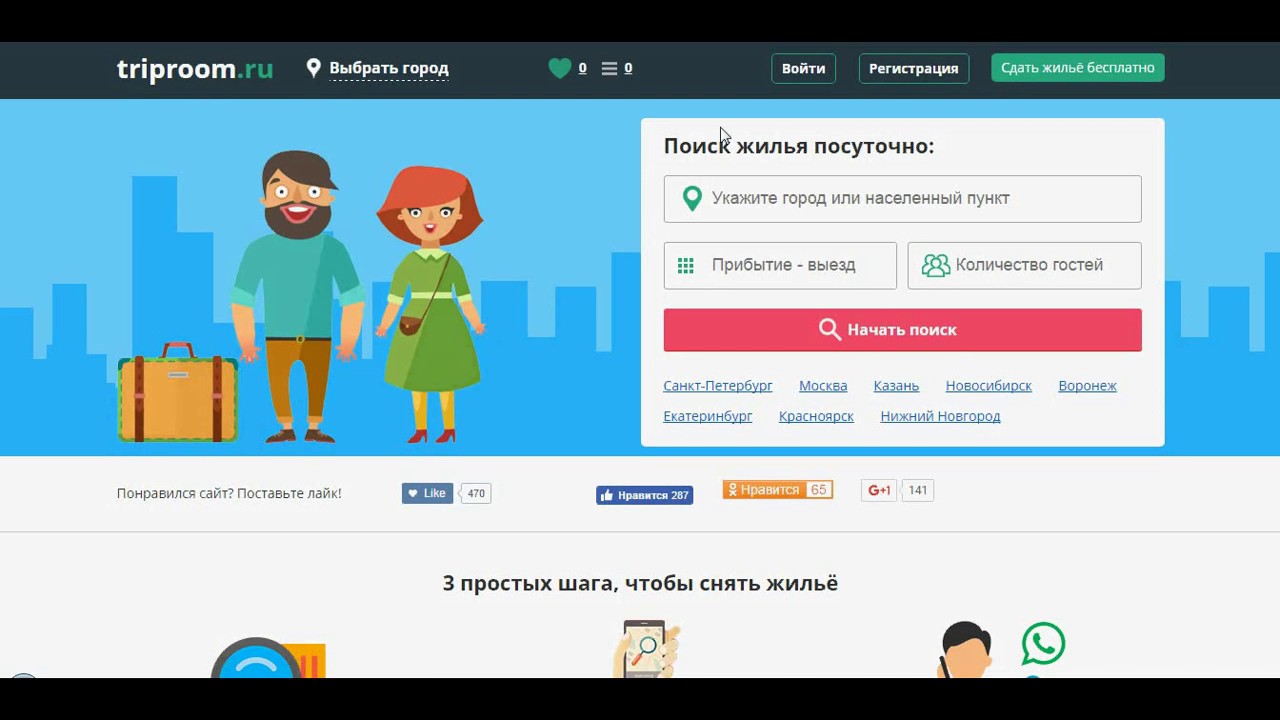Click the triproom.ru logo
Viewport: 1280px width, 720px height.
195,69
